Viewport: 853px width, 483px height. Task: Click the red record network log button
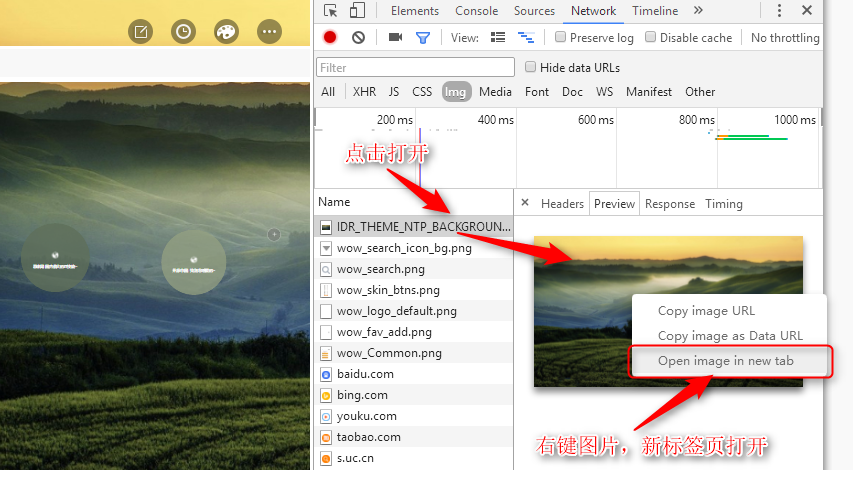330,37
